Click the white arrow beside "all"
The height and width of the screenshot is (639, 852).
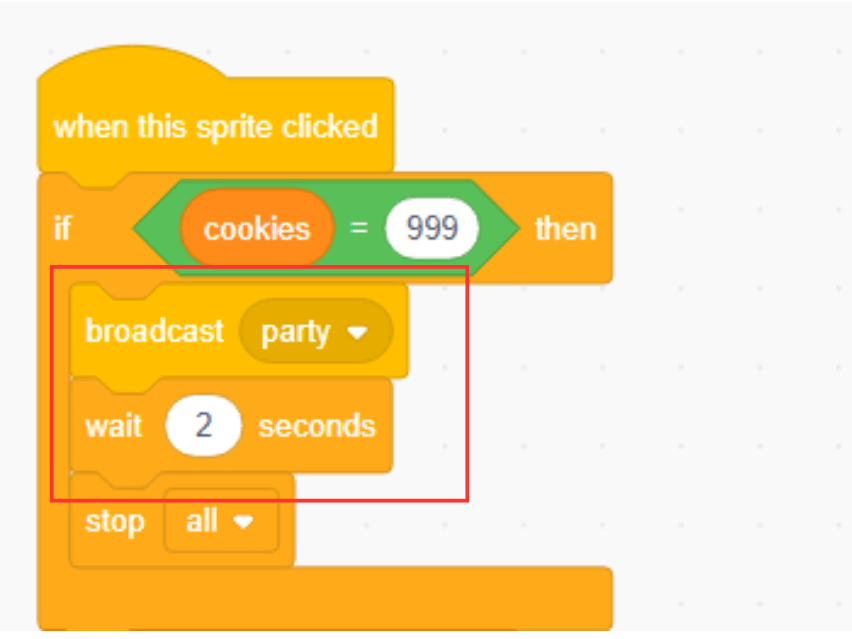pyautogui.click(x=243, y=522)
